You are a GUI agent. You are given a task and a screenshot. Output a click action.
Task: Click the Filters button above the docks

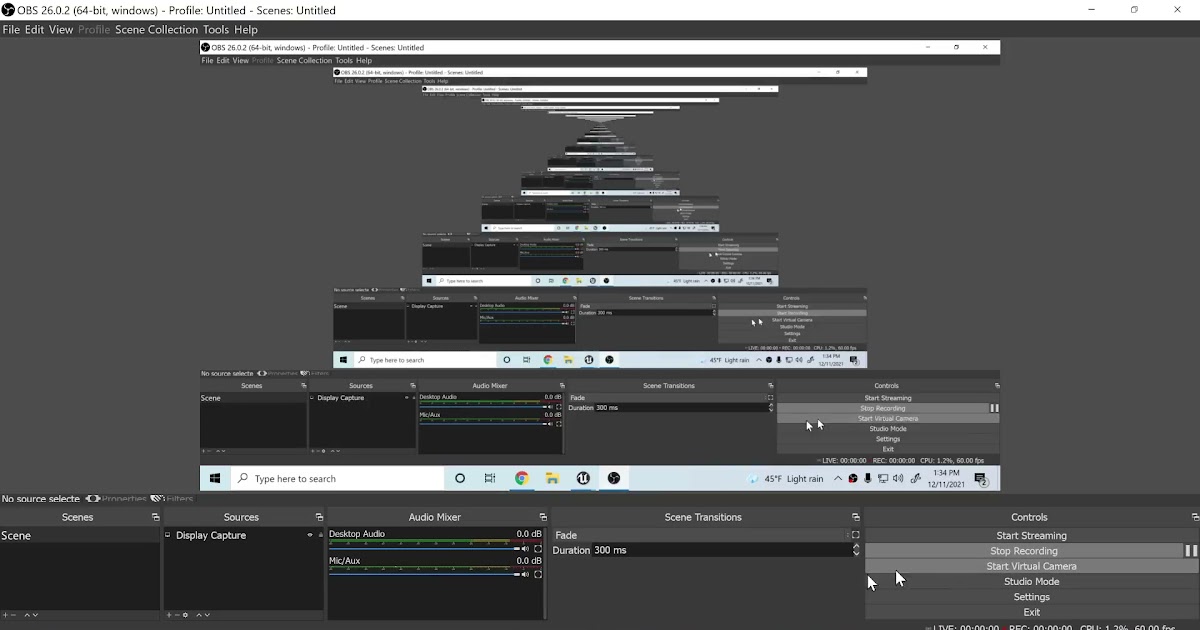pos(173,498)
